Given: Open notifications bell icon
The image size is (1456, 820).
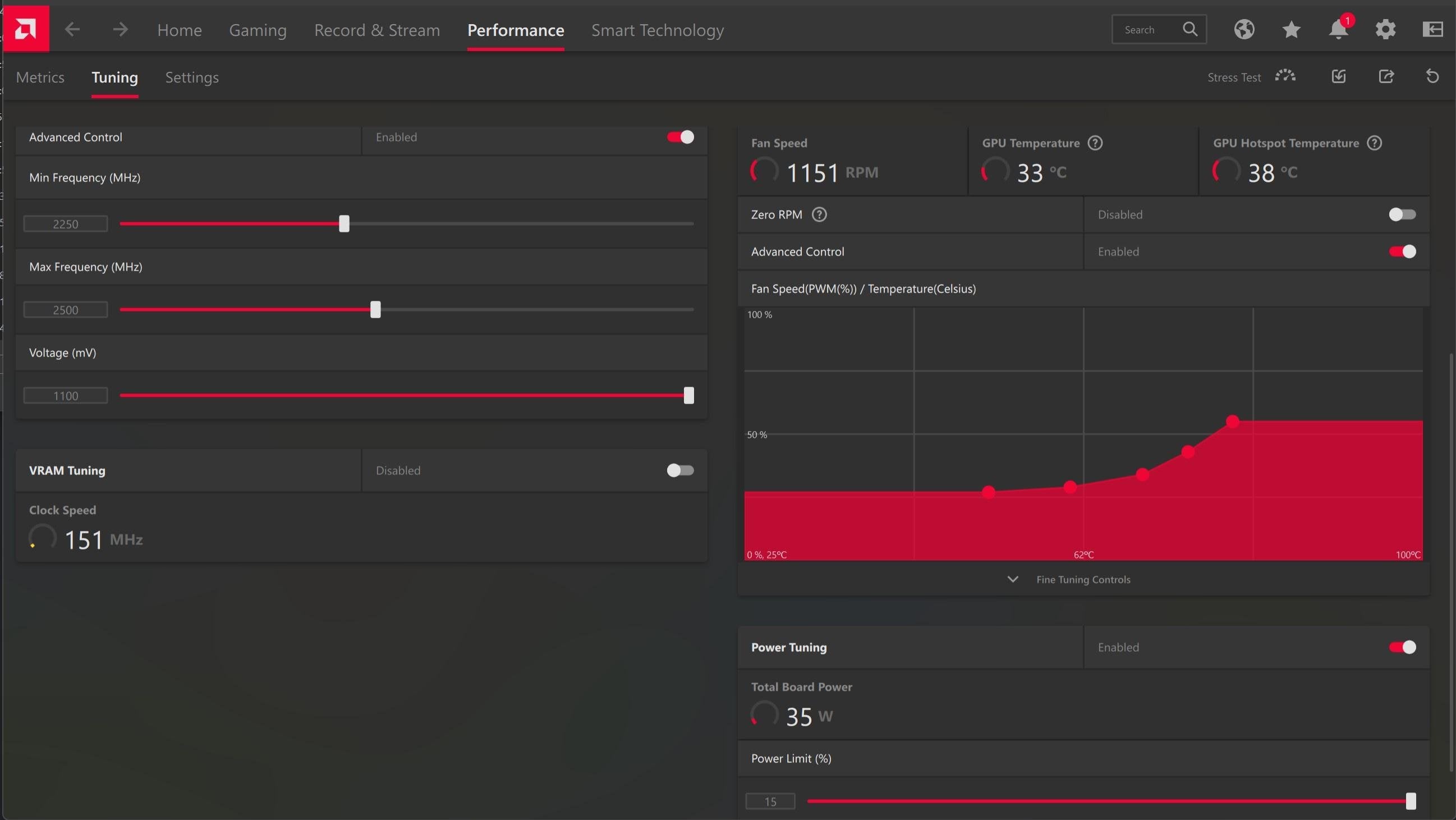Looking at the screenshot, I should (1338, 29).
